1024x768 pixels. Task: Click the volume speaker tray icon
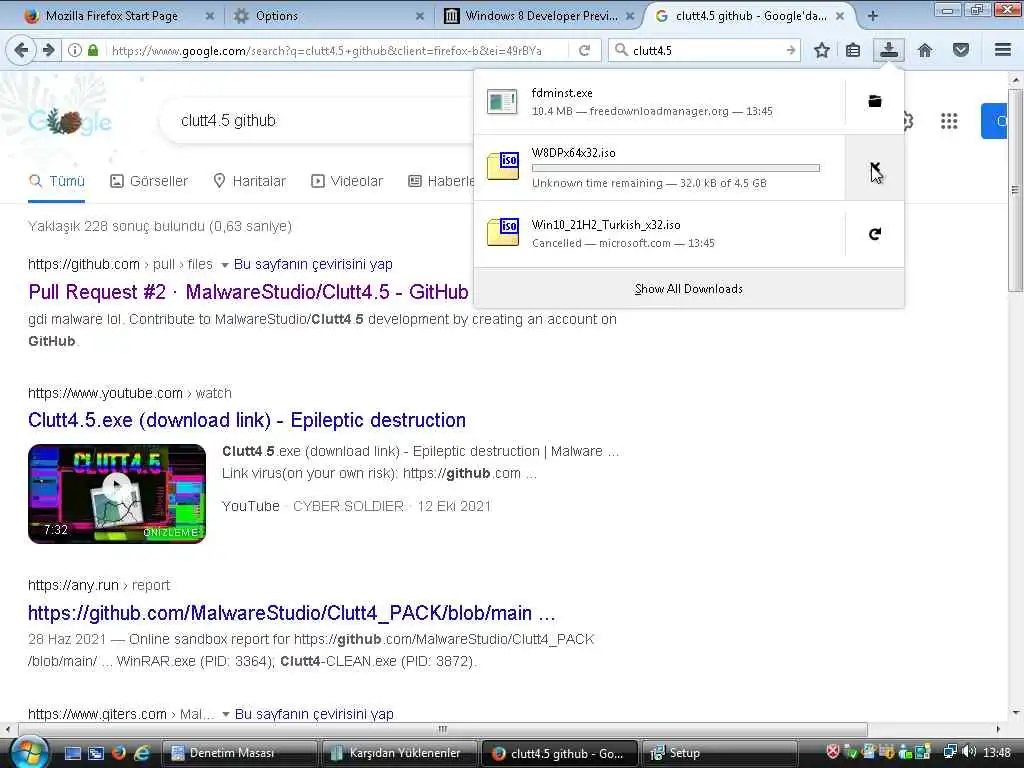pos(968,753)
